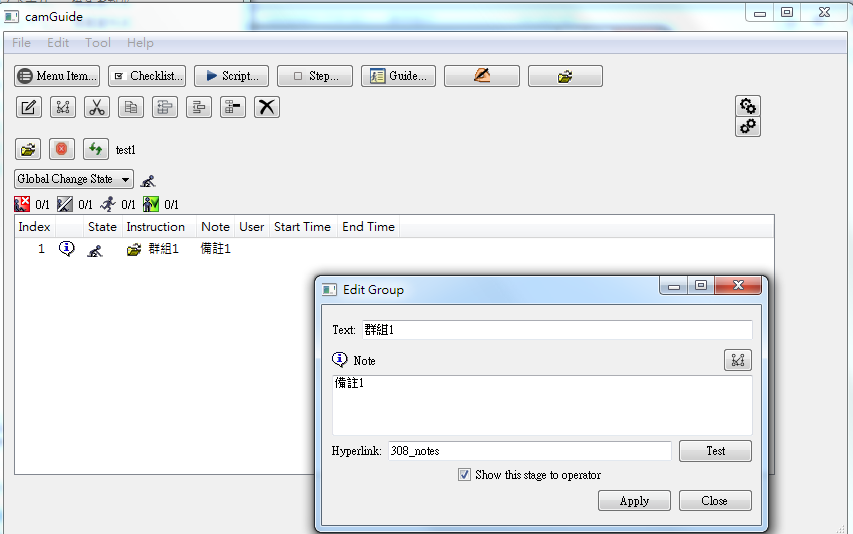Open the Checklist... button
The height and width of the screenshot is (534, 853).
147,76
